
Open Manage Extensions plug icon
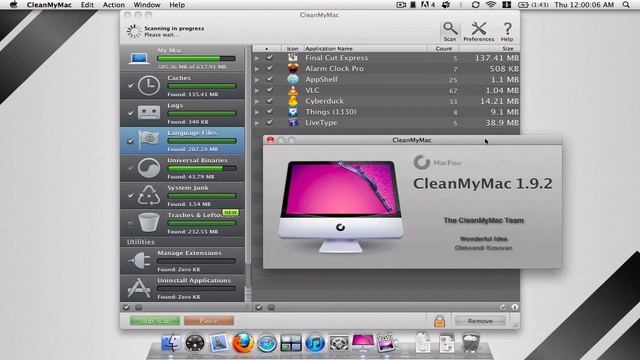139,260
